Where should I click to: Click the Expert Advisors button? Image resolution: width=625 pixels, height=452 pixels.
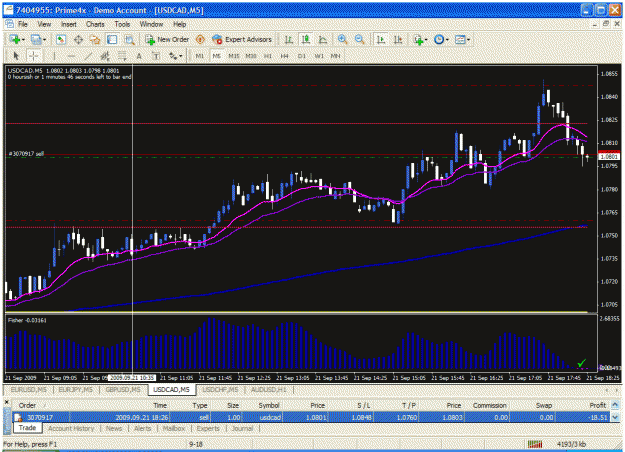tap(242, 39)
